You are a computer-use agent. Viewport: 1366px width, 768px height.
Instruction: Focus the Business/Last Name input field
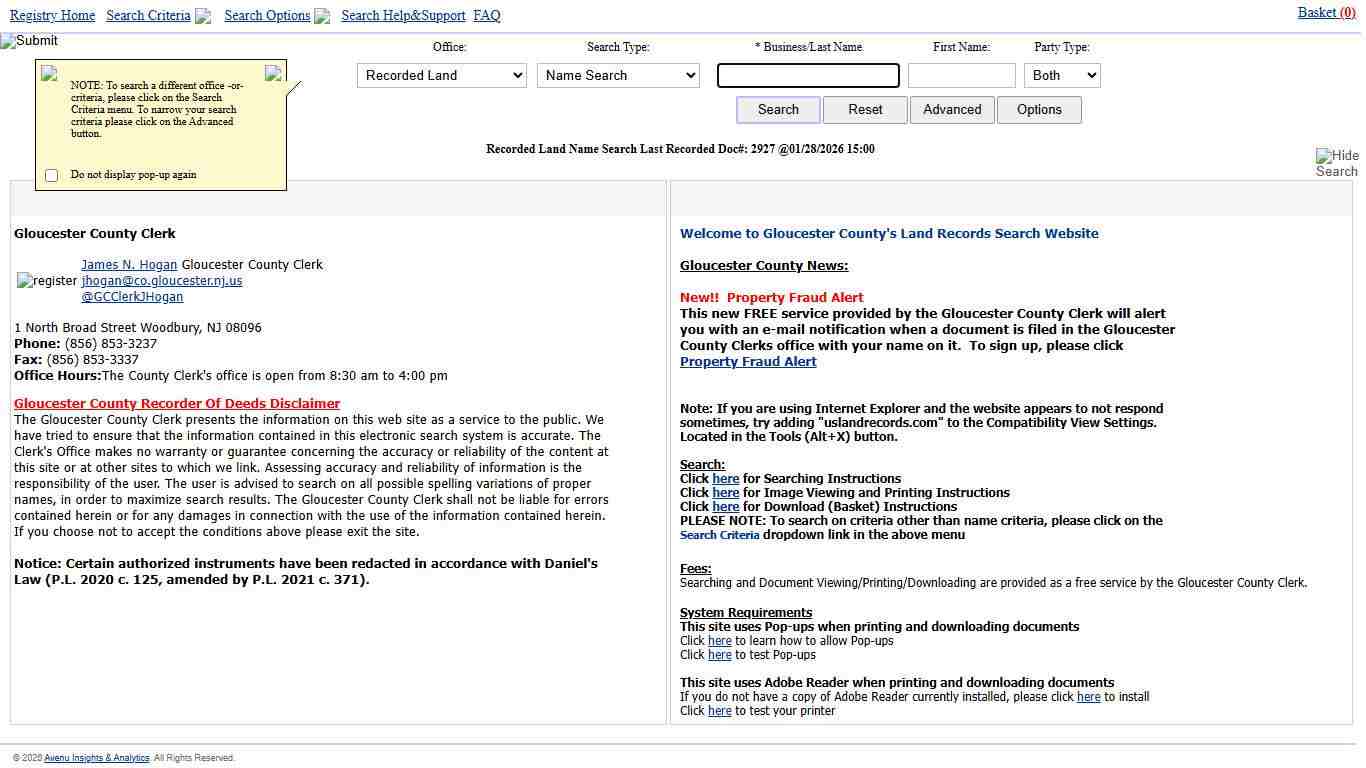coord(808,75)
